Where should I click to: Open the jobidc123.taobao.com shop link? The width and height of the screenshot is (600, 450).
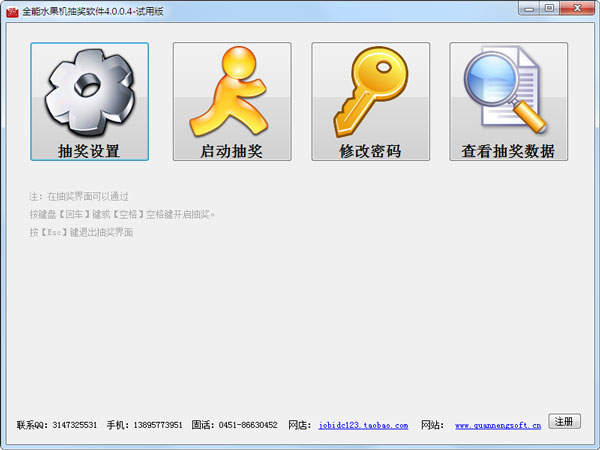coord(363,425)
